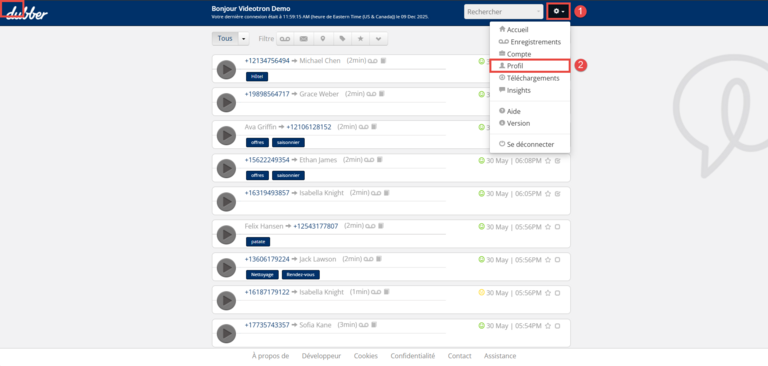The width and height of the screenshot is (768, 366).
Task: Open note icon on Michael Chen row
Action: (384, 61)
